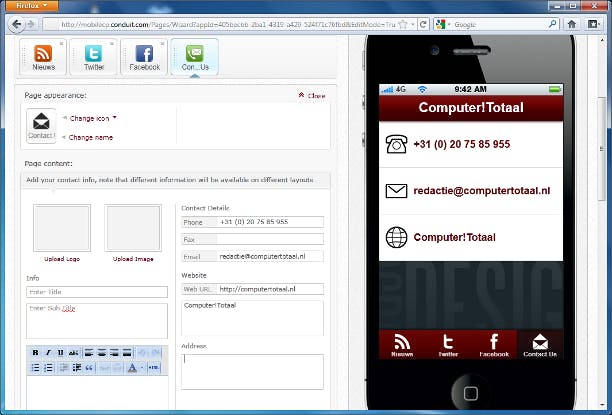The height and width of the screenshot is (415, 612).
Task: Toggle Bold formatting in the editor
Action: click(36, 353)
